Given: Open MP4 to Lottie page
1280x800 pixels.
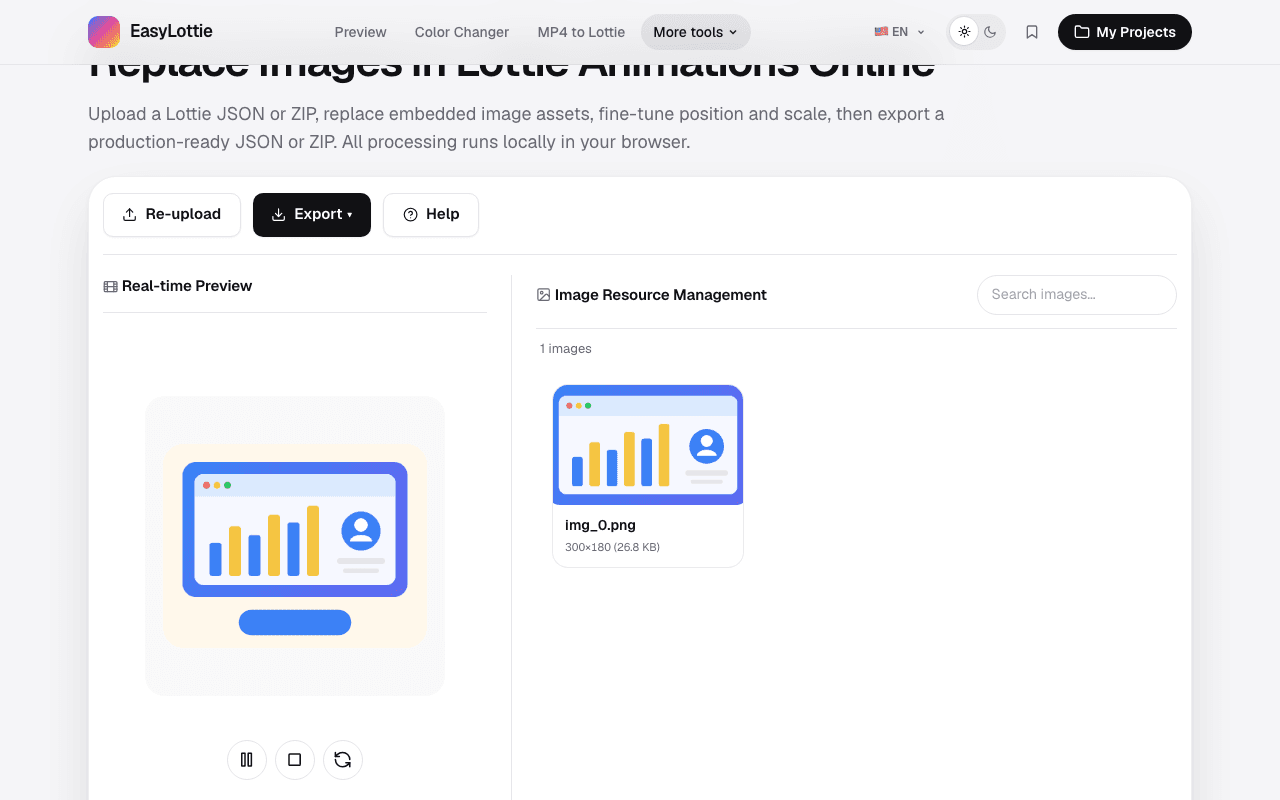Looking at the screenshot, I should click(581, 32).
